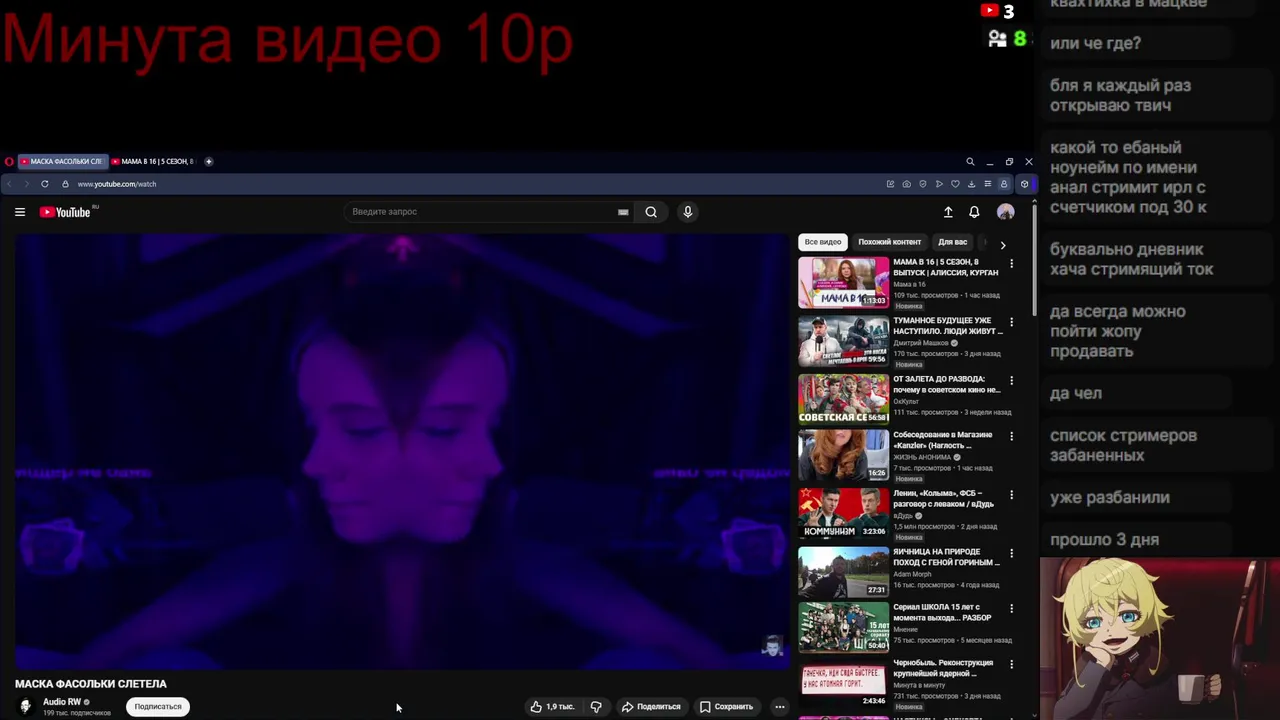This screenshot has width=1280, height=720.
Task: Take a snapshot with the browser camera icon
Action: tap(906, 184)
